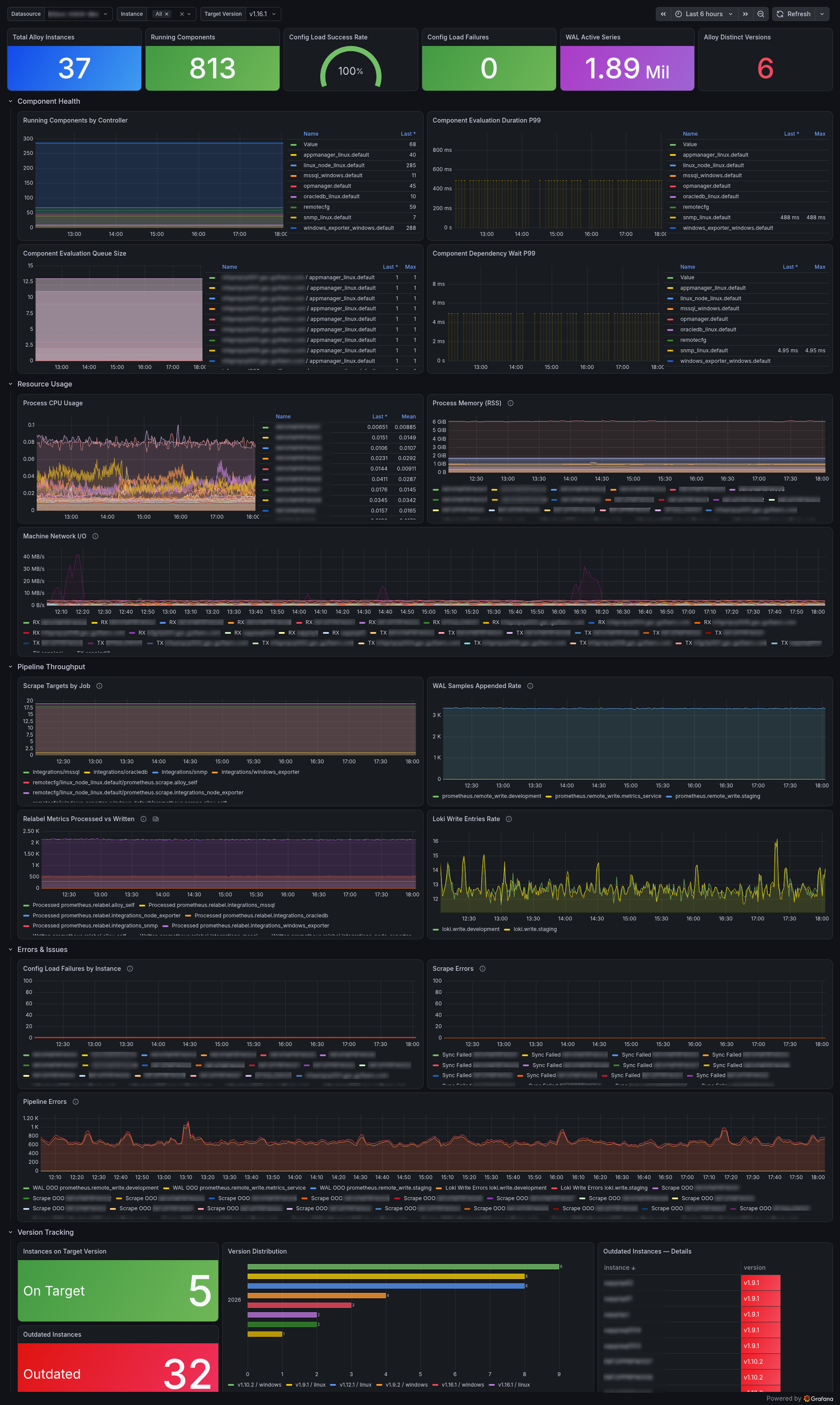Toggle linux_node_linux.default series in Running Components legend

333,165
